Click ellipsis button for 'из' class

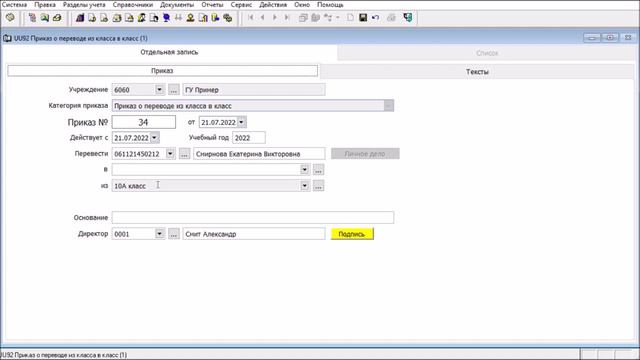318,186
